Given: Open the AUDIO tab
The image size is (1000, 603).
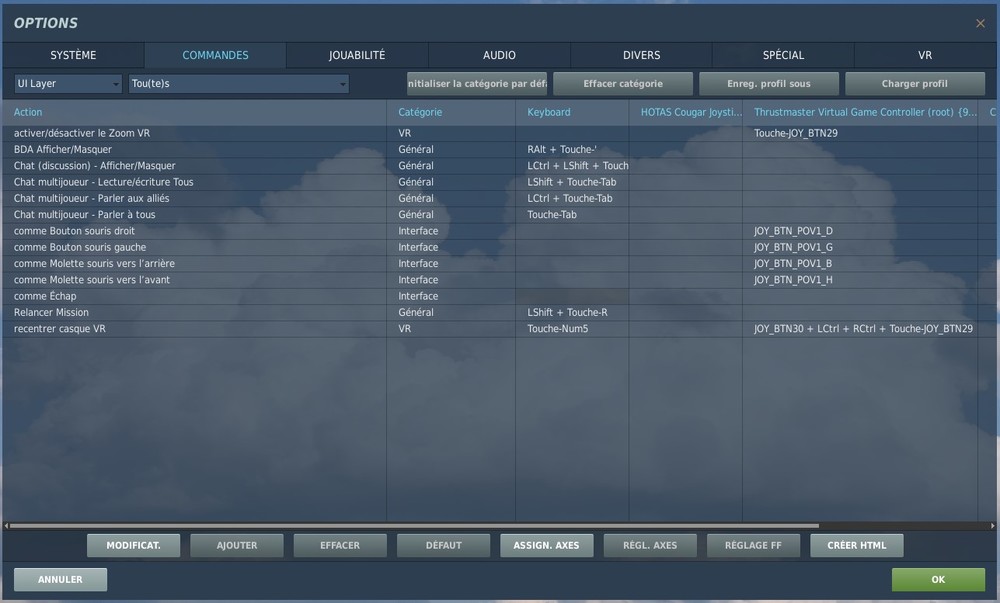Looking at the screenshot, I should pyautogui.click(x=499, y=55).
